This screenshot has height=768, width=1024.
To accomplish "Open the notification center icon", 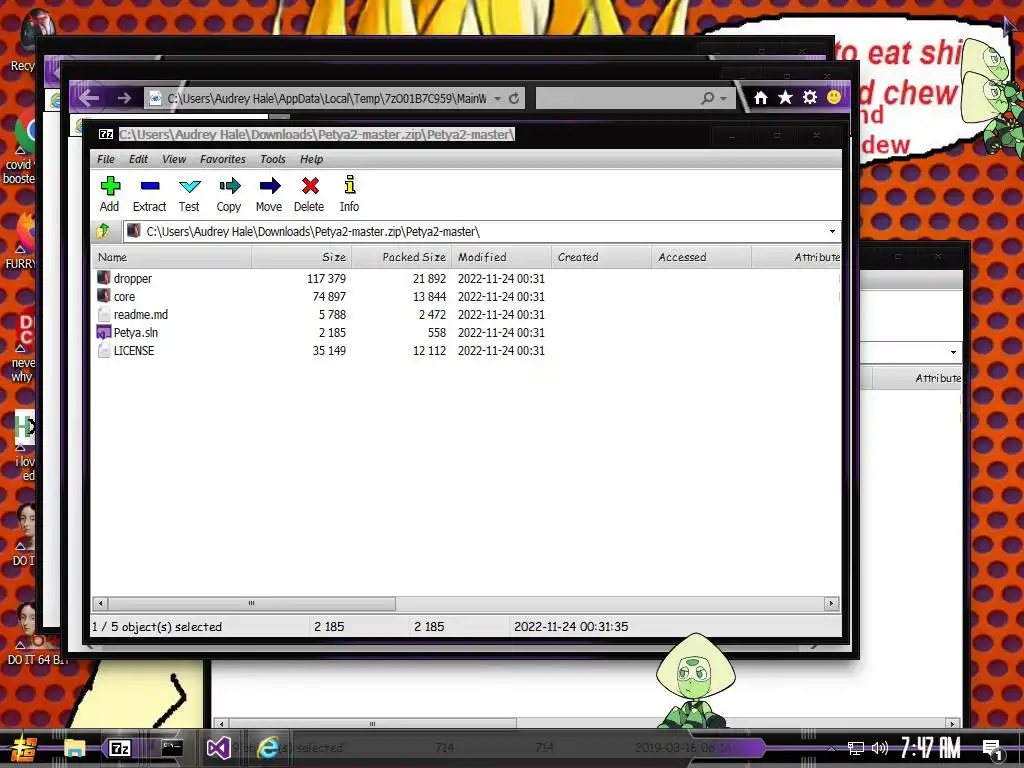I will tap(992, 749).
